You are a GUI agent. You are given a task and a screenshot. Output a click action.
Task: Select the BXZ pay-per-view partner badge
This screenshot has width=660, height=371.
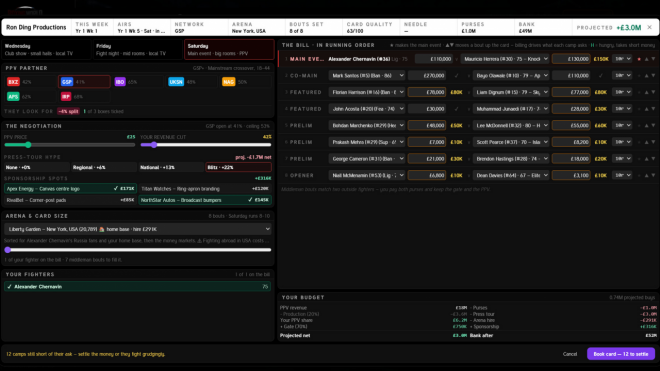(13, 82)
